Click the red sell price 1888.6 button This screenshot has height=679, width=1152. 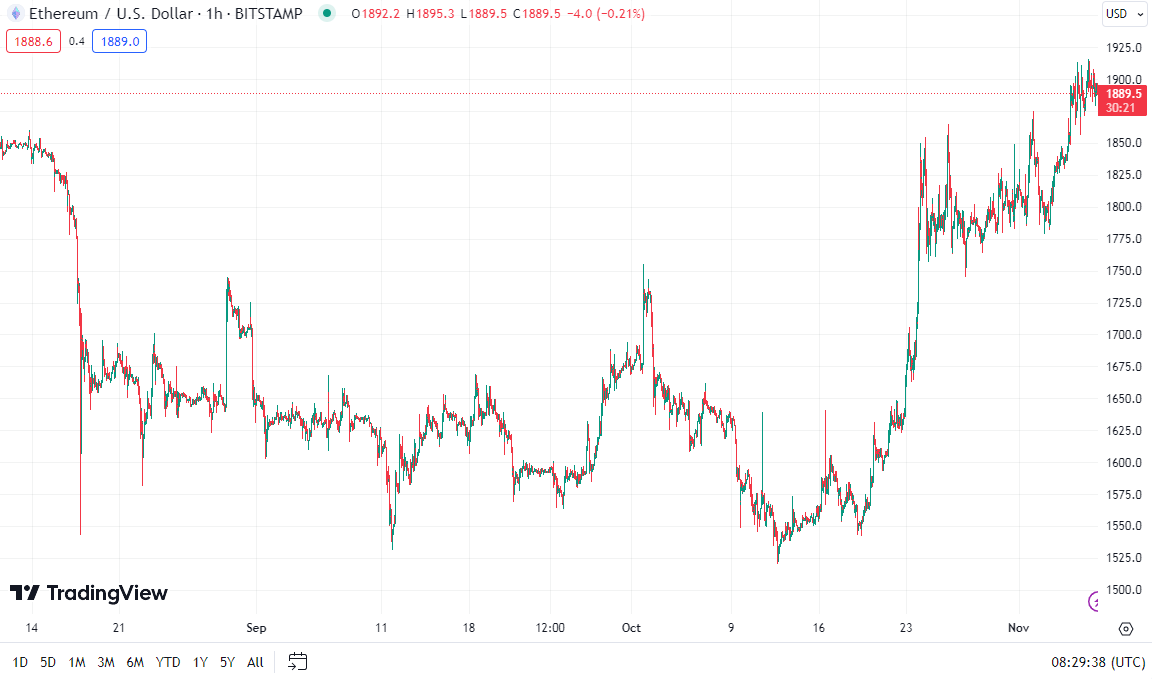click(x=33, y=41)
